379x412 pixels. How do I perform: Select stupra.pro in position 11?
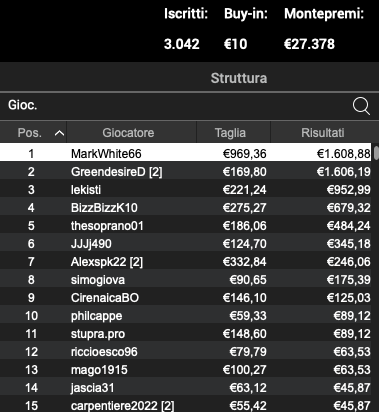point(185,333)
